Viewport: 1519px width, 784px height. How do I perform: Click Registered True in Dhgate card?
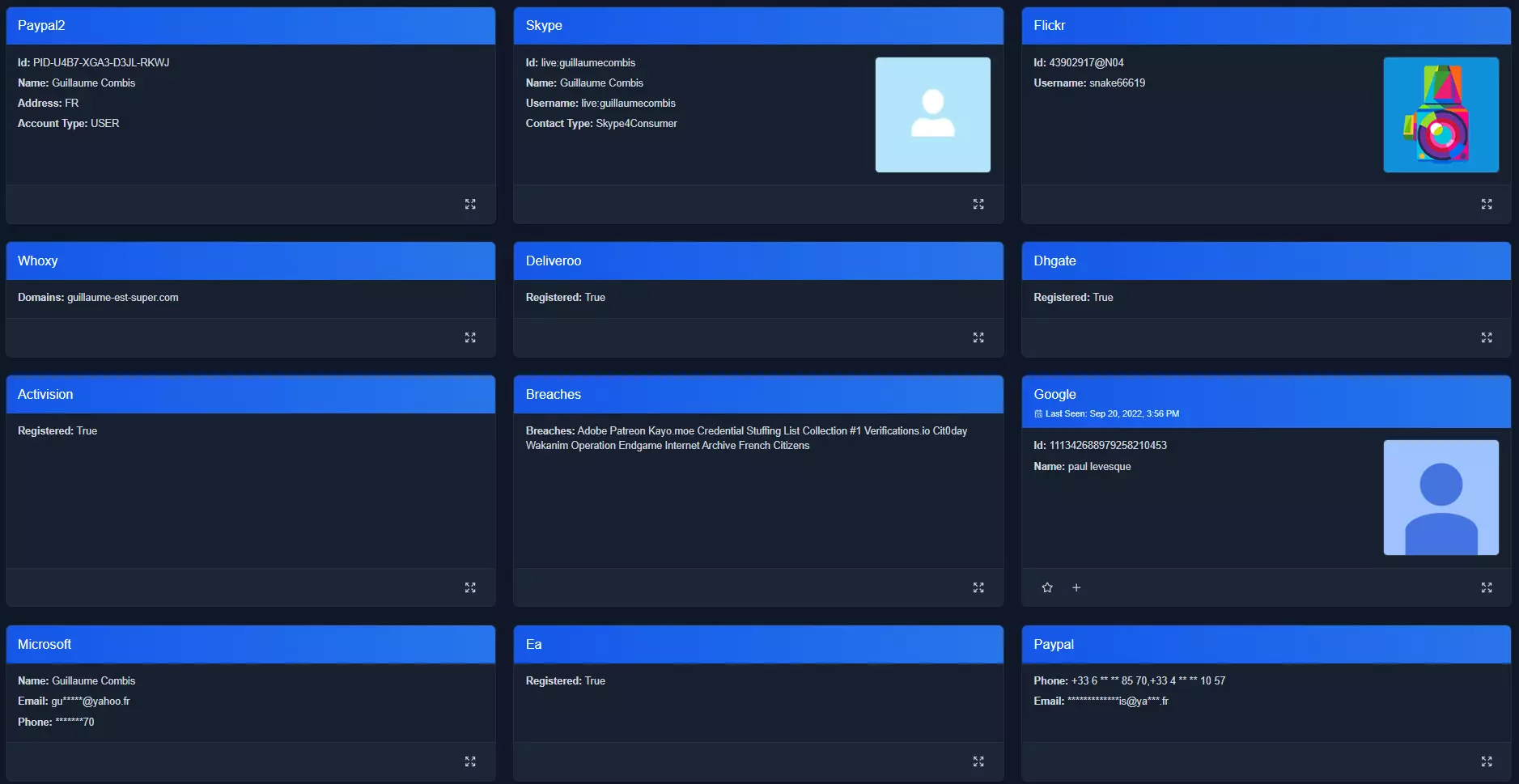pyautogui.click(x=1073, y=297)
